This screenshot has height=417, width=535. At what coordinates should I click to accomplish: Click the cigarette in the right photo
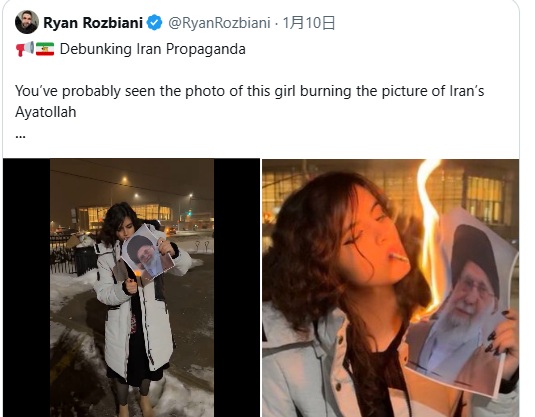tap(398, 256)
